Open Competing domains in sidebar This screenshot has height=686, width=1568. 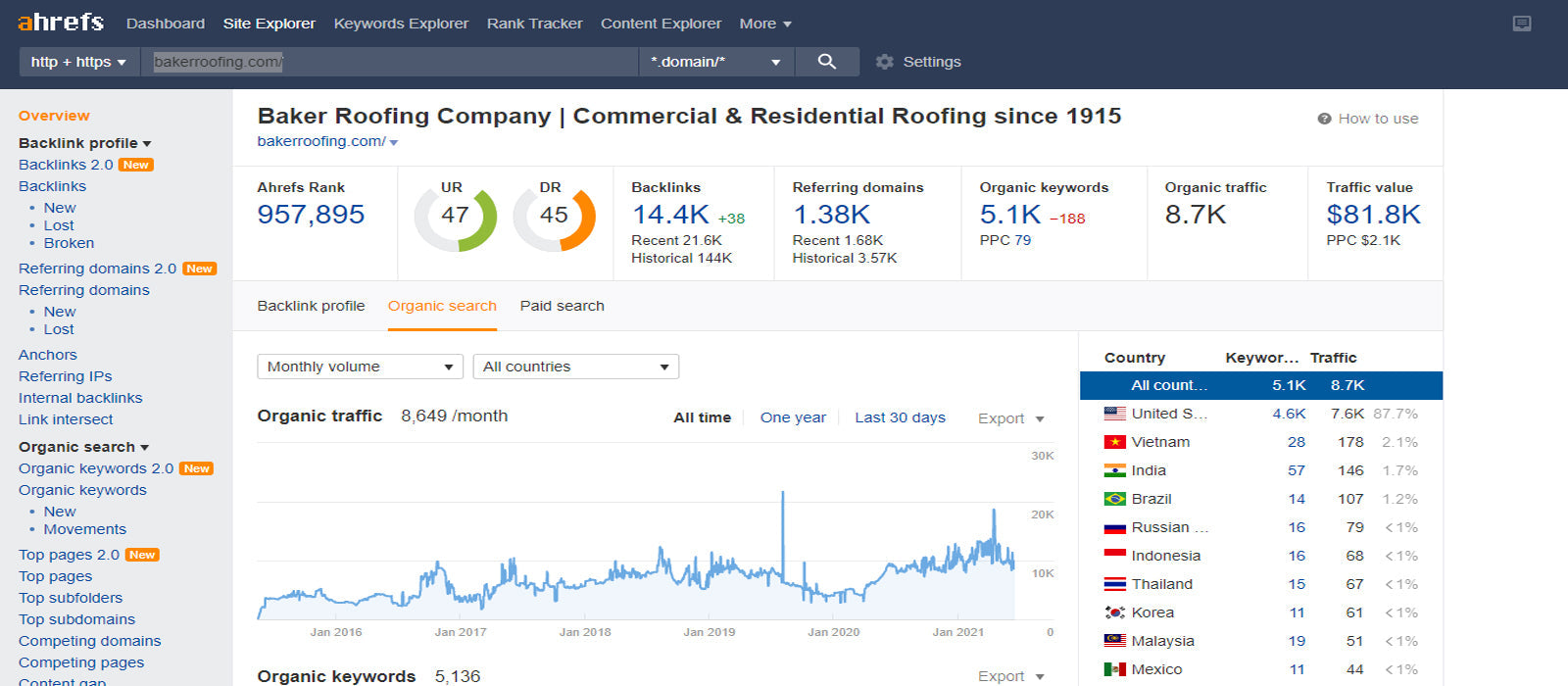[89, 641]
